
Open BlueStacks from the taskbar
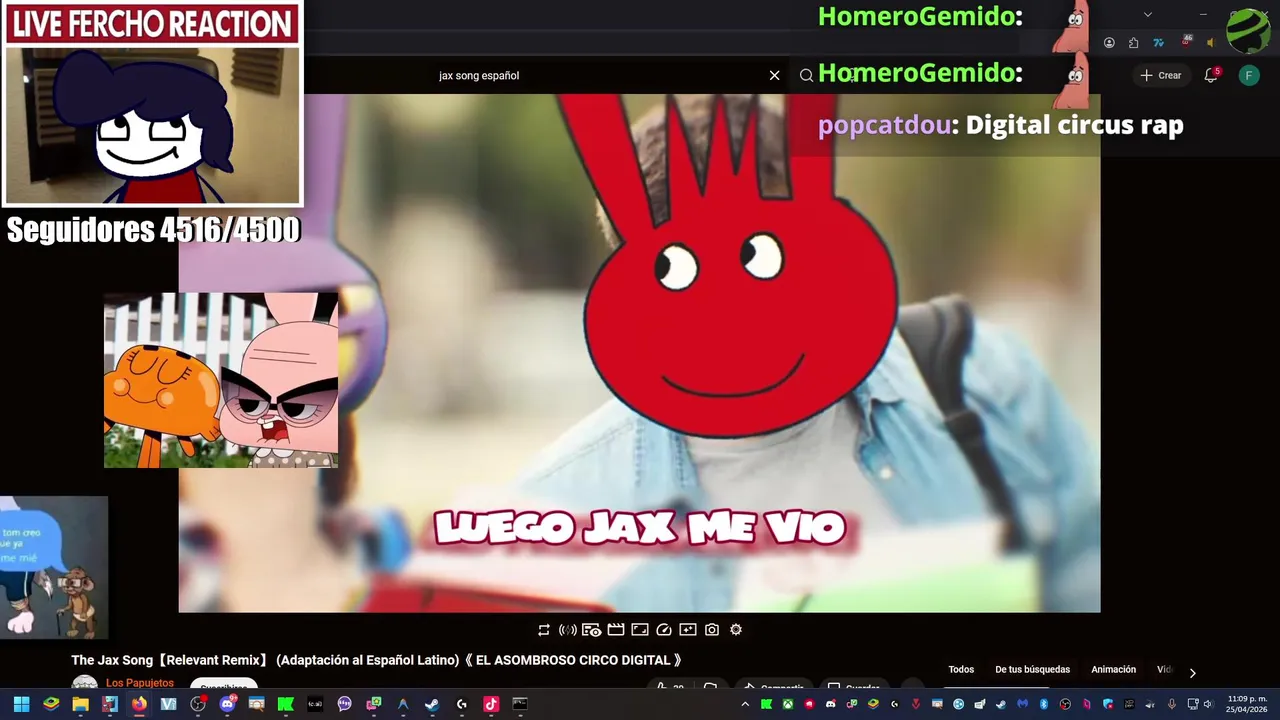point(51,704)
